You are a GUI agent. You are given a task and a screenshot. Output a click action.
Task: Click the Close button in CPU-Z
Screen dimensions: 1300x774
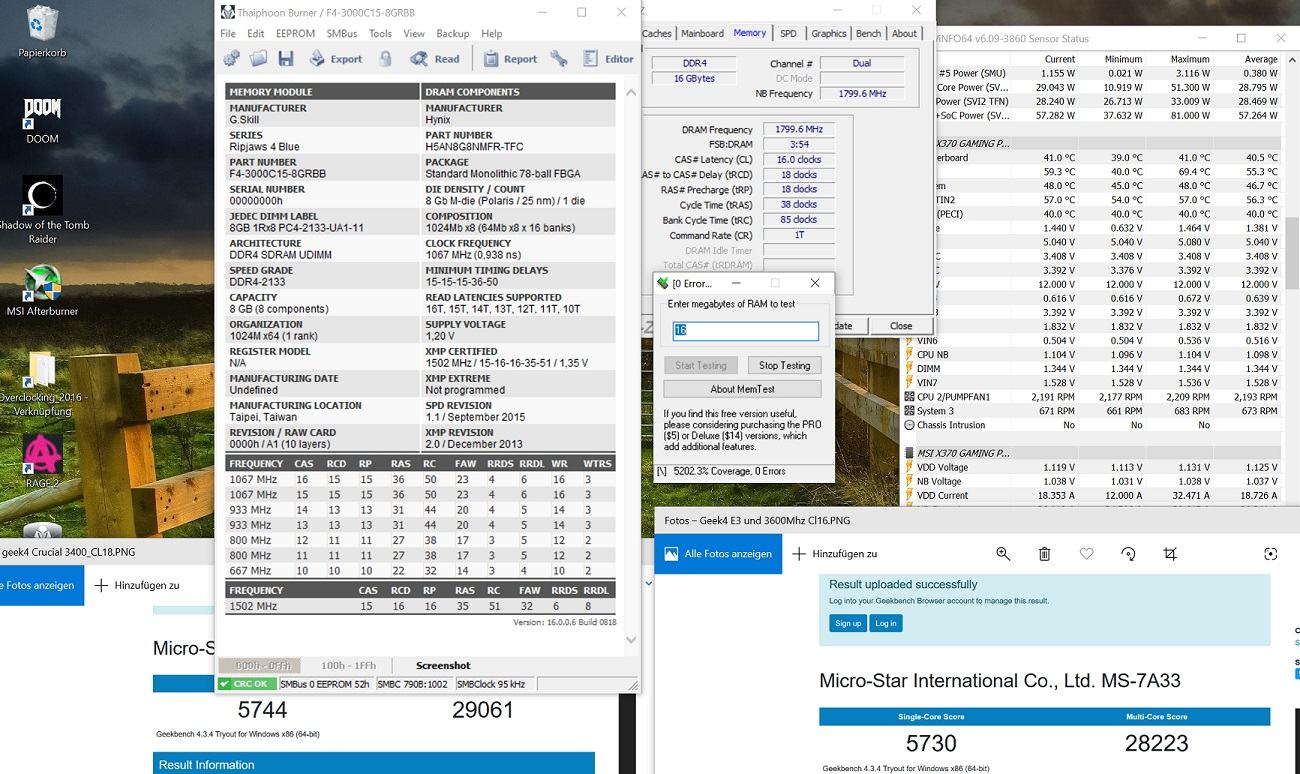point(901,325)
